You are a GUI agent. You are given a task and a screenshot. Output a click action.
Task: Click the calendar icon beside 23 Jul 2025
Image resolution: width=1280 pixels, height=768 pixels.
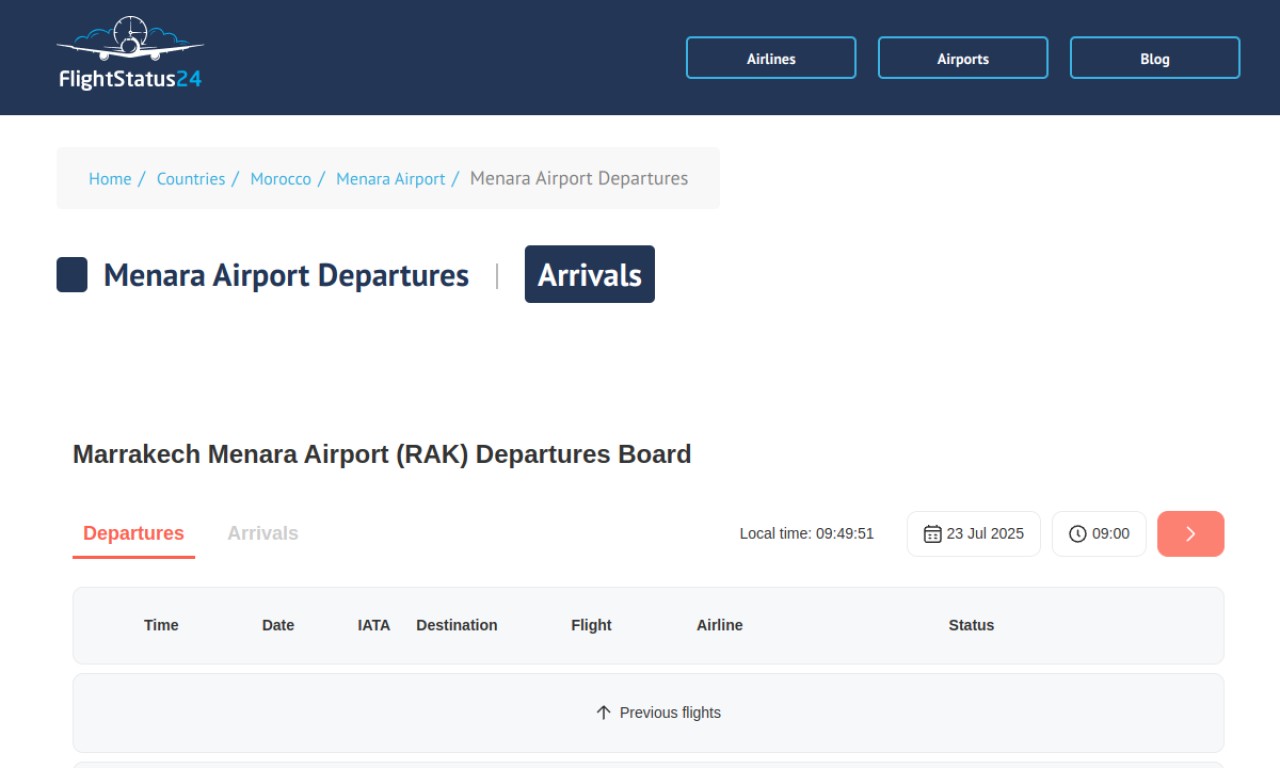(932, 534)
